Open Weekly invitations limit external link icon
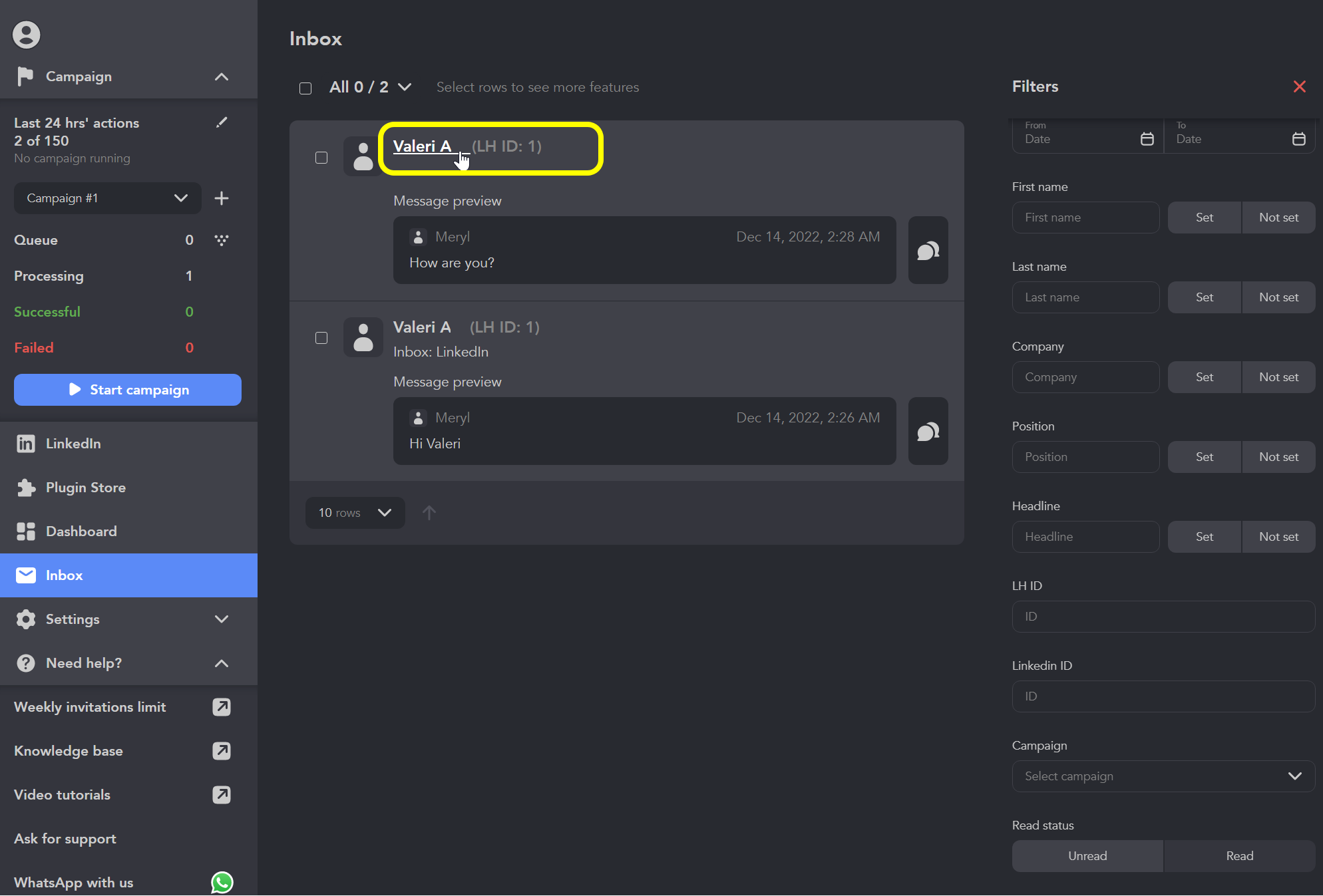The image size is (1323, 896). coord(222,707)
